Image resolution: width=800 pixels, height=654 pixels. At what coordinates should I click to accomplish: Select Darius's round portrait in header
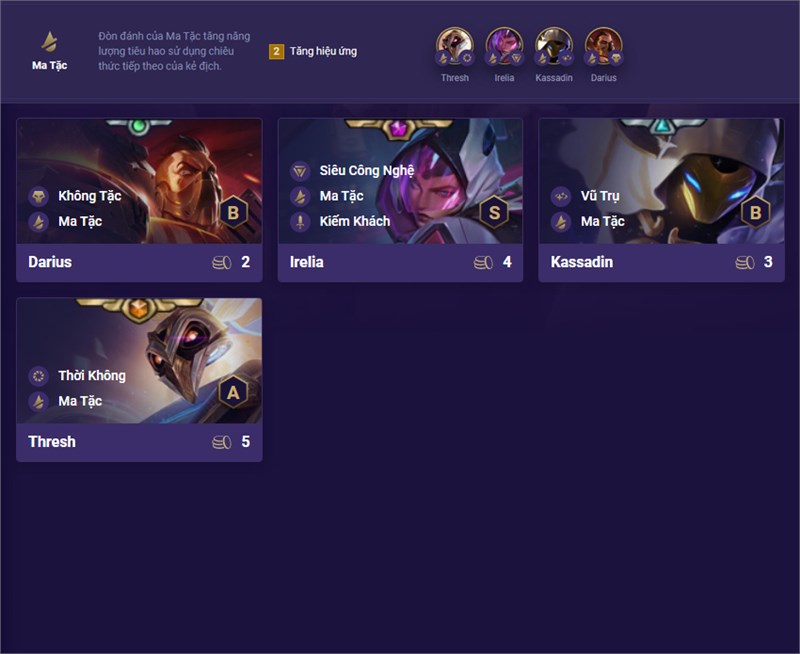coord(604,46)
